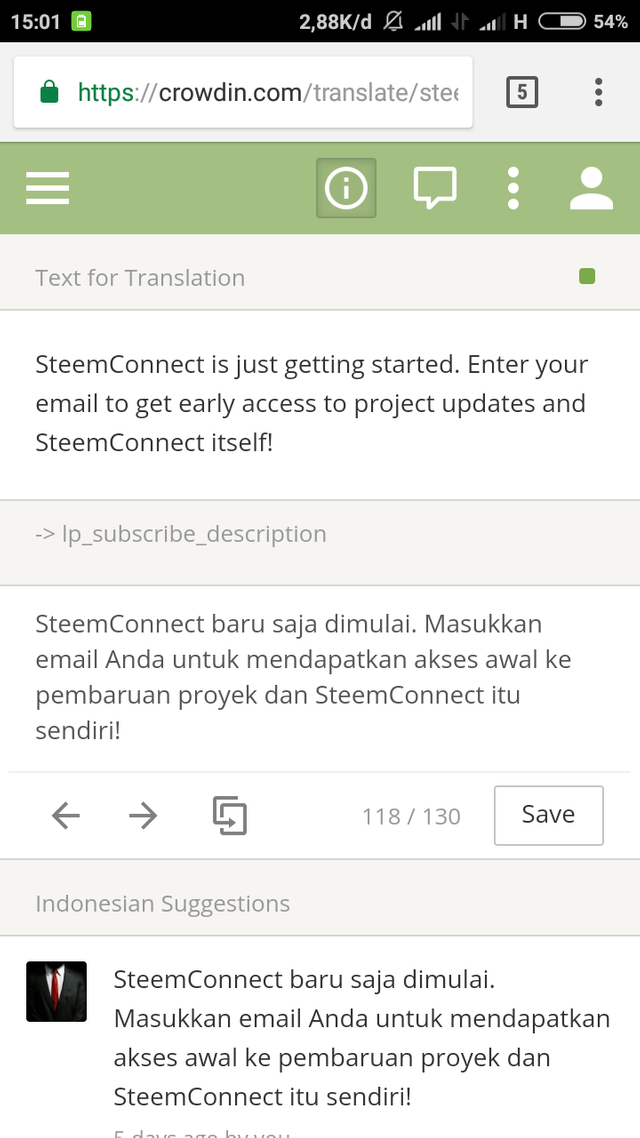Viewport: 640px width, 1138px height.
Task: Click the 118 / 130 string counter
Action: click(x=411, y=816)
